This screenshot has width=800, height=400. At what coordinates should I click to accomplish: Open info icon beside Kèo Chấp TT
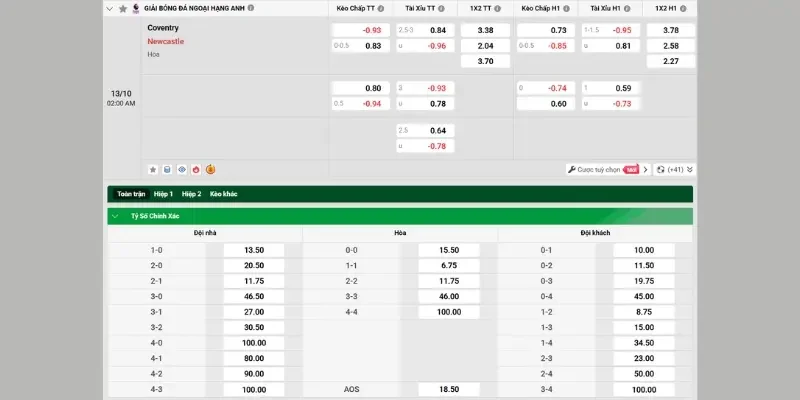click(381, 9)
